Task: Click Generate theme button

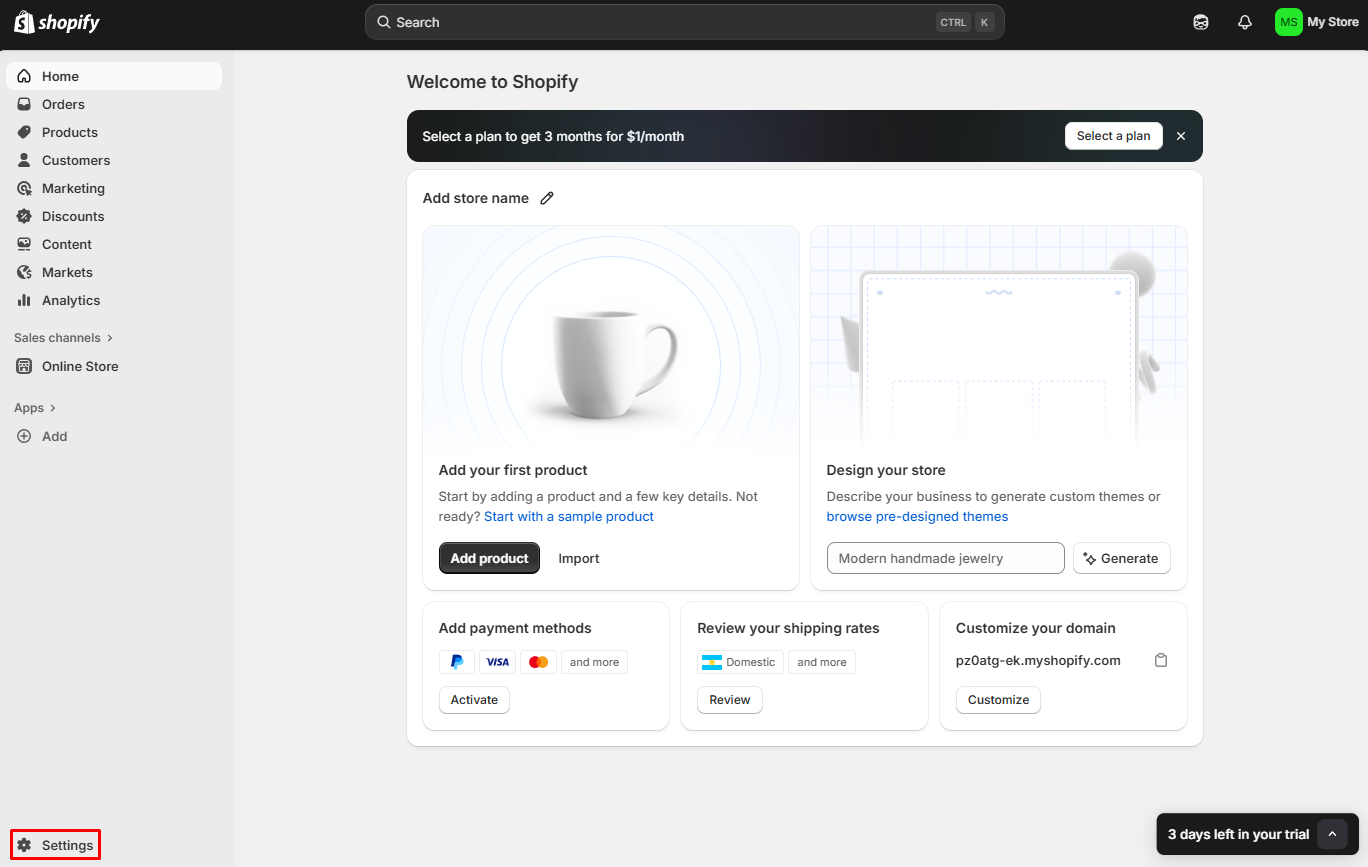Action: [x=1121, y=558]
